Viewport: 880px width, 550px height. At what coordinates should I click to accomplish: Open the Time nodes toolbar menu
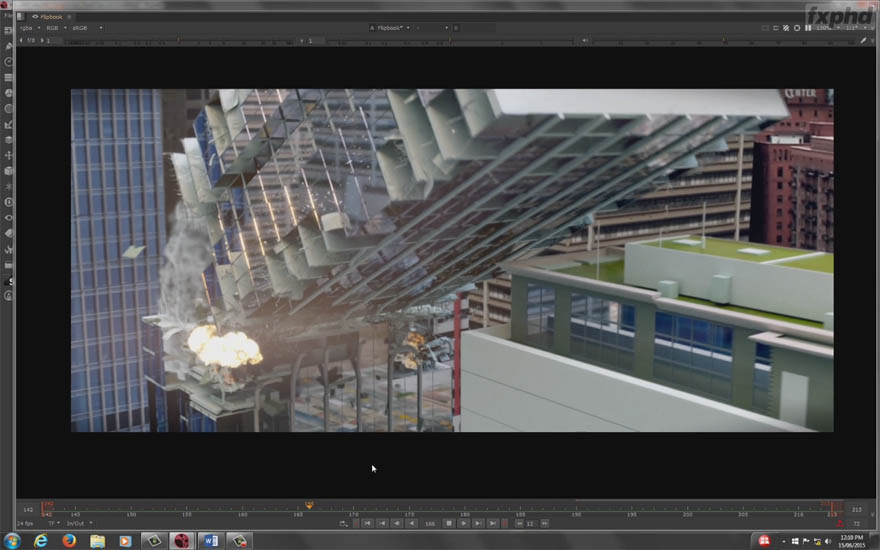click(x=8, y=62)
